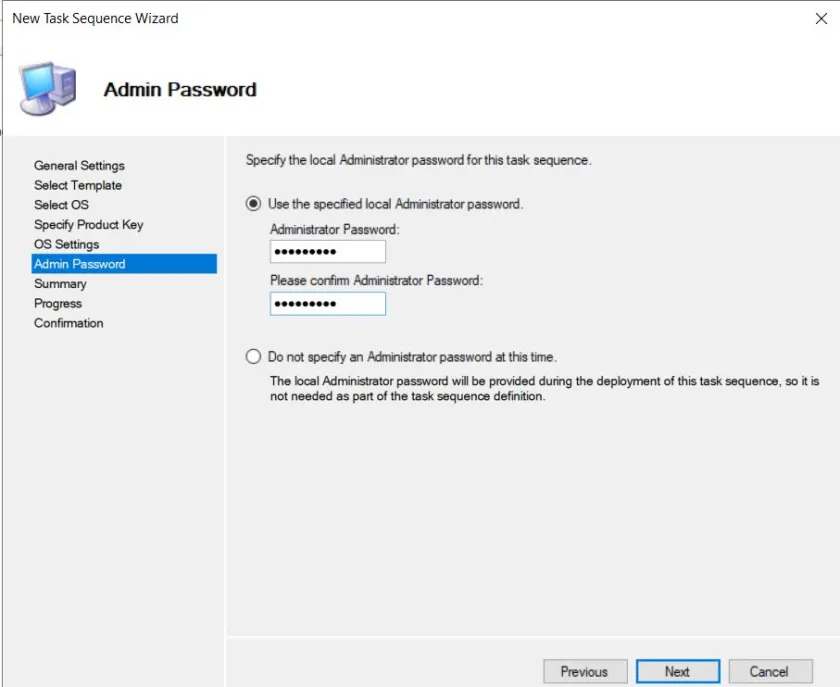Close the New Task Sequence Wizard window
This screenshot has height=687, width=840.
coord(821,18)
